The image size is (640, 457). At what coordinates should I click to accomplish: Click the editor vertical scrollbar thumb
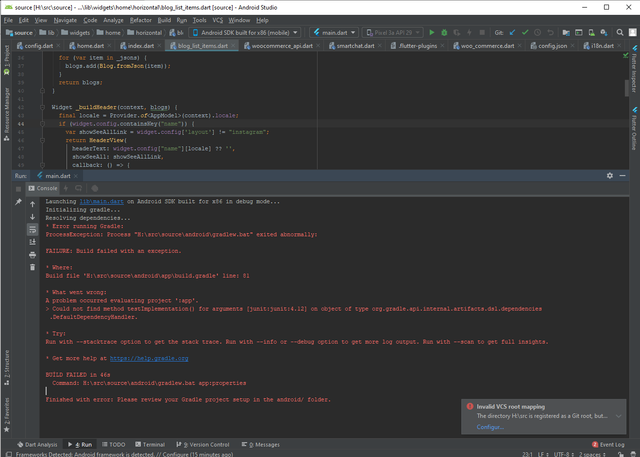point(627,88)
